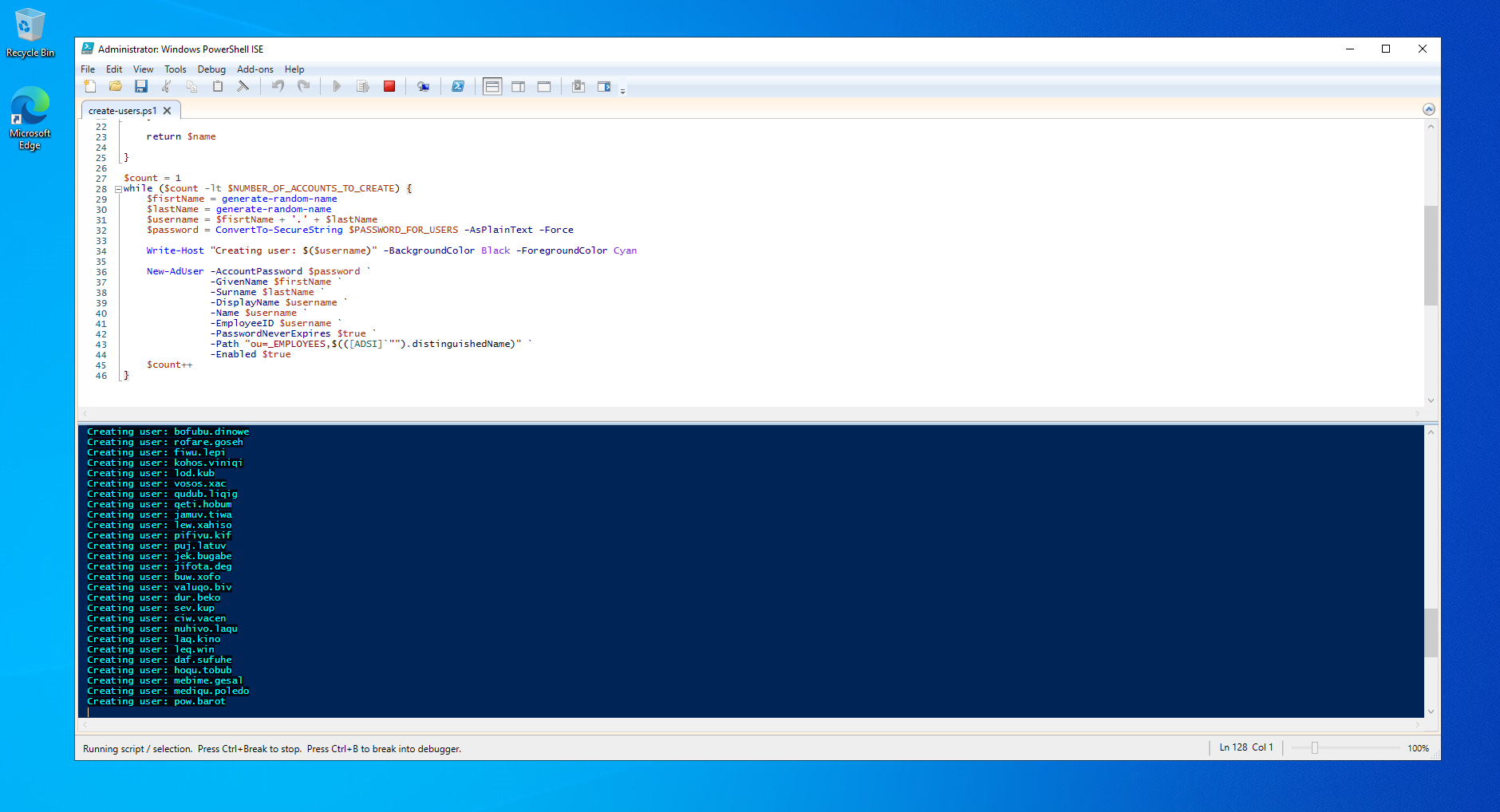Paste from clipboard icon

point(218,86)
